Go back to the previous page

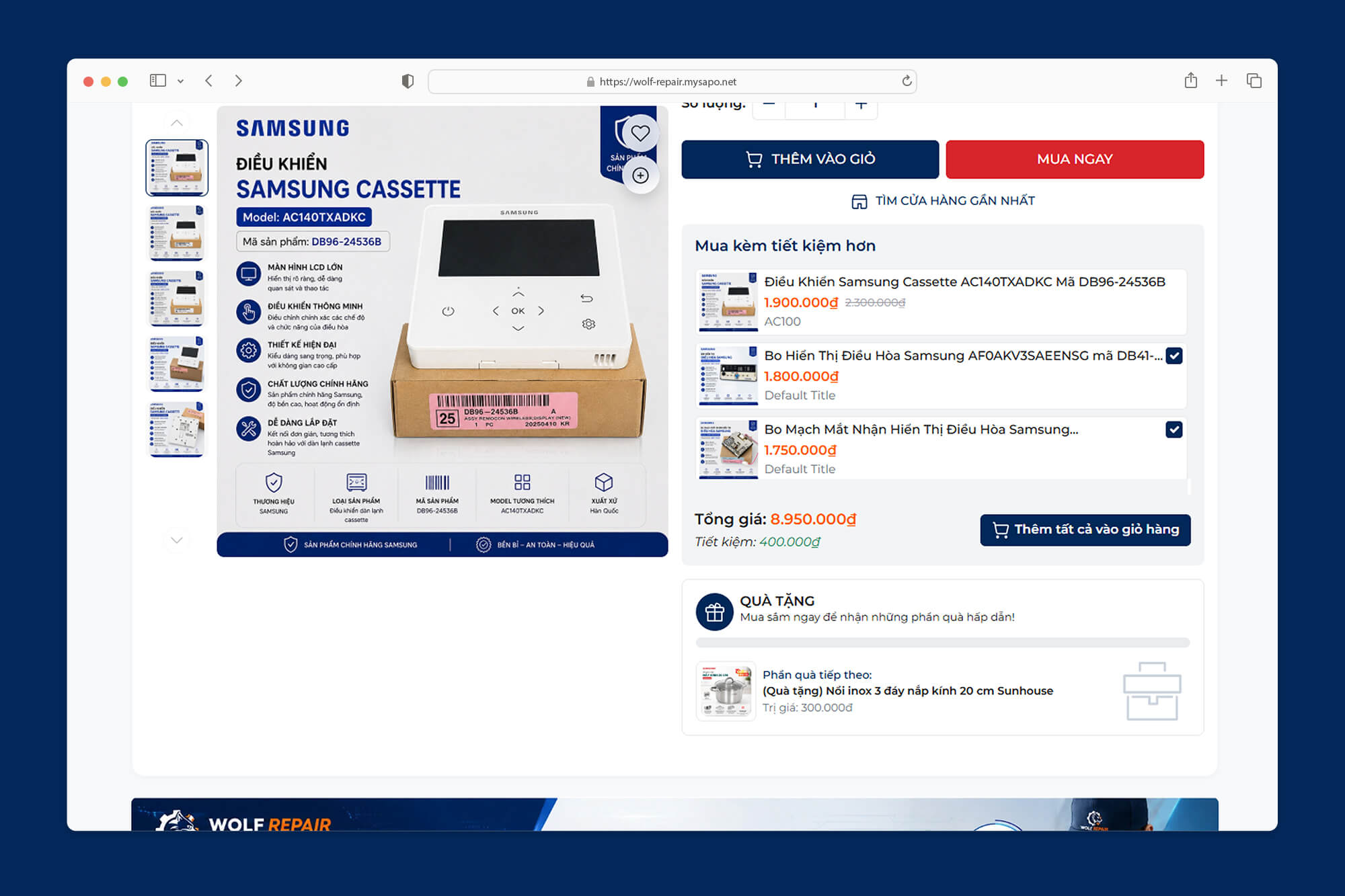point(209,81)
